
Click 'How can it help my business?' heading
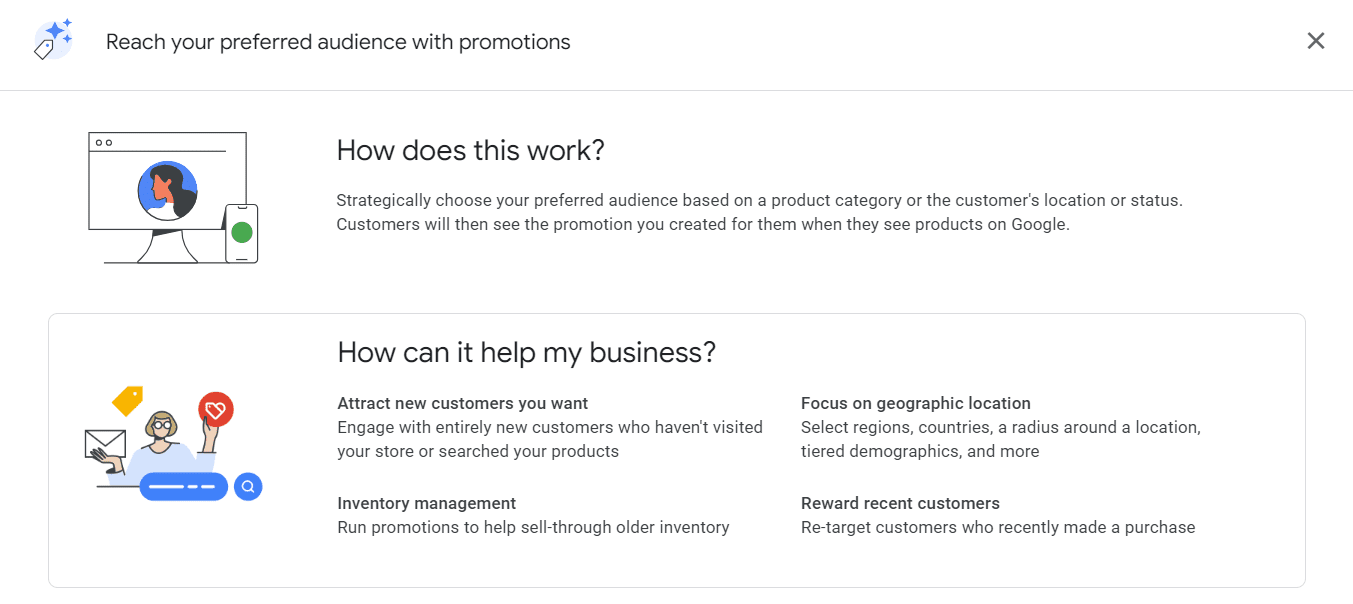[x=527, y=352]
